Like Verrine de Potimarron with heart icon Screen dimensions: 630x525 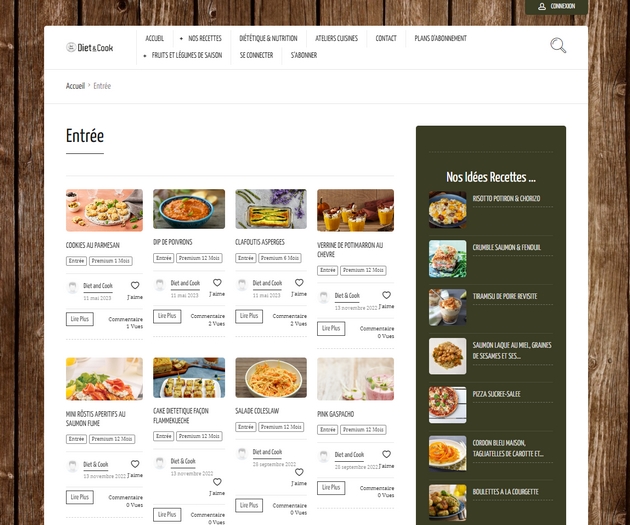tap(386, 295)
